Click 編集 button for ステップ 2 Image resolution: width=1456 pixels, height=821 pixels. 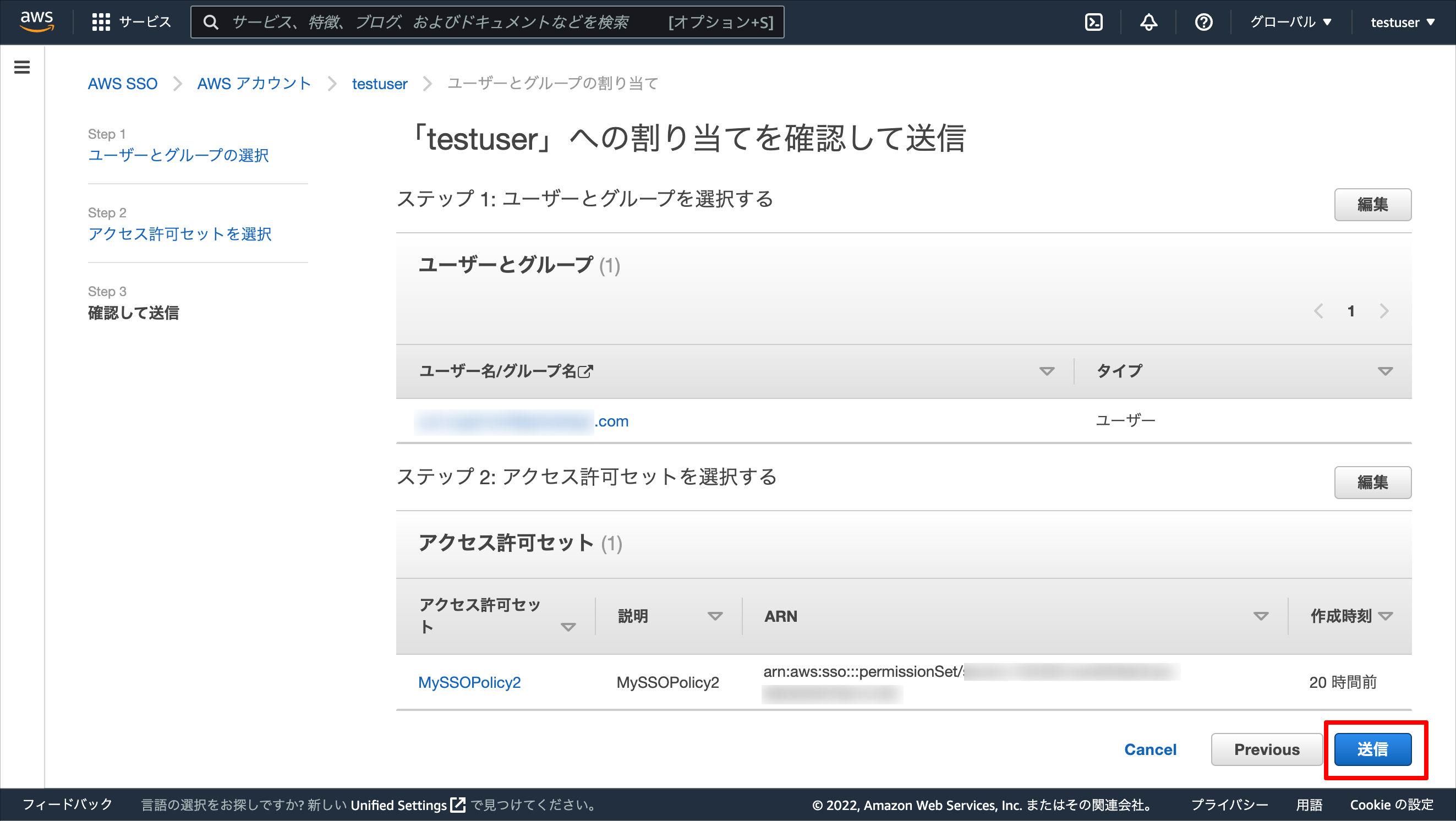pyautogui.click(x=1372, y=483)
